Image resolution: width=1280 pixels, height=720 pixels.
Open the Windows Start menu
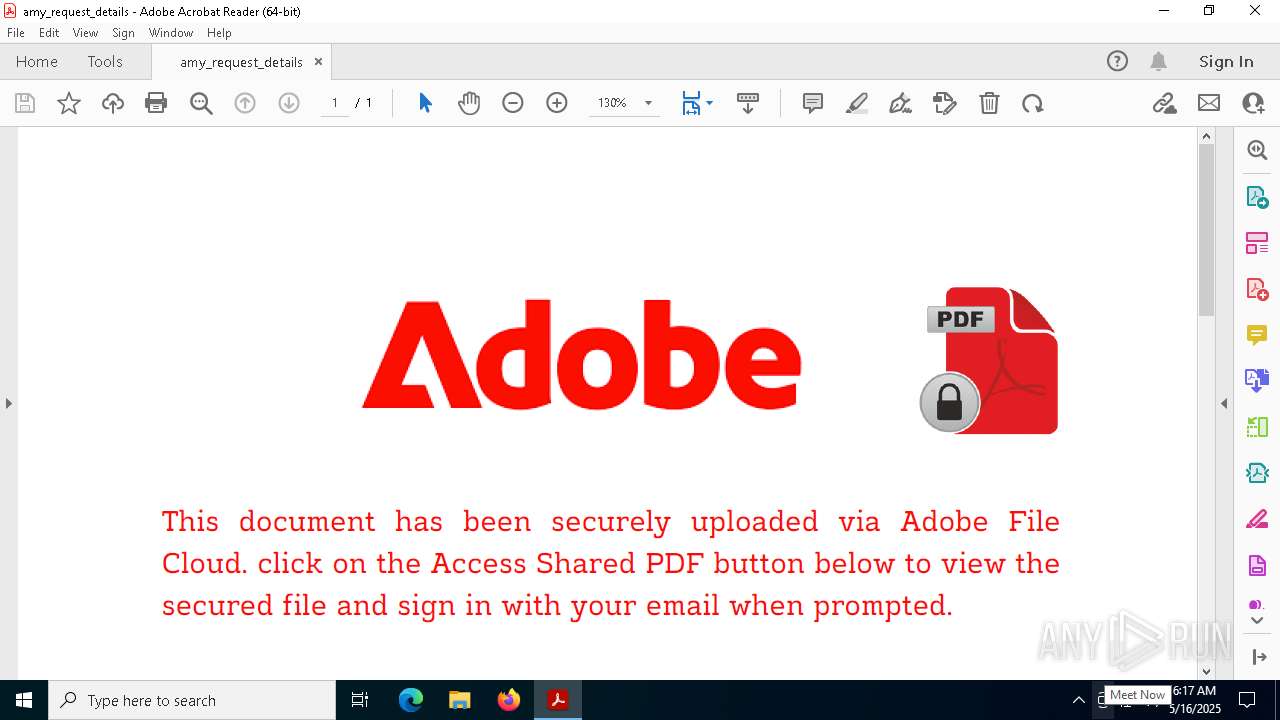tap(24, 700)
